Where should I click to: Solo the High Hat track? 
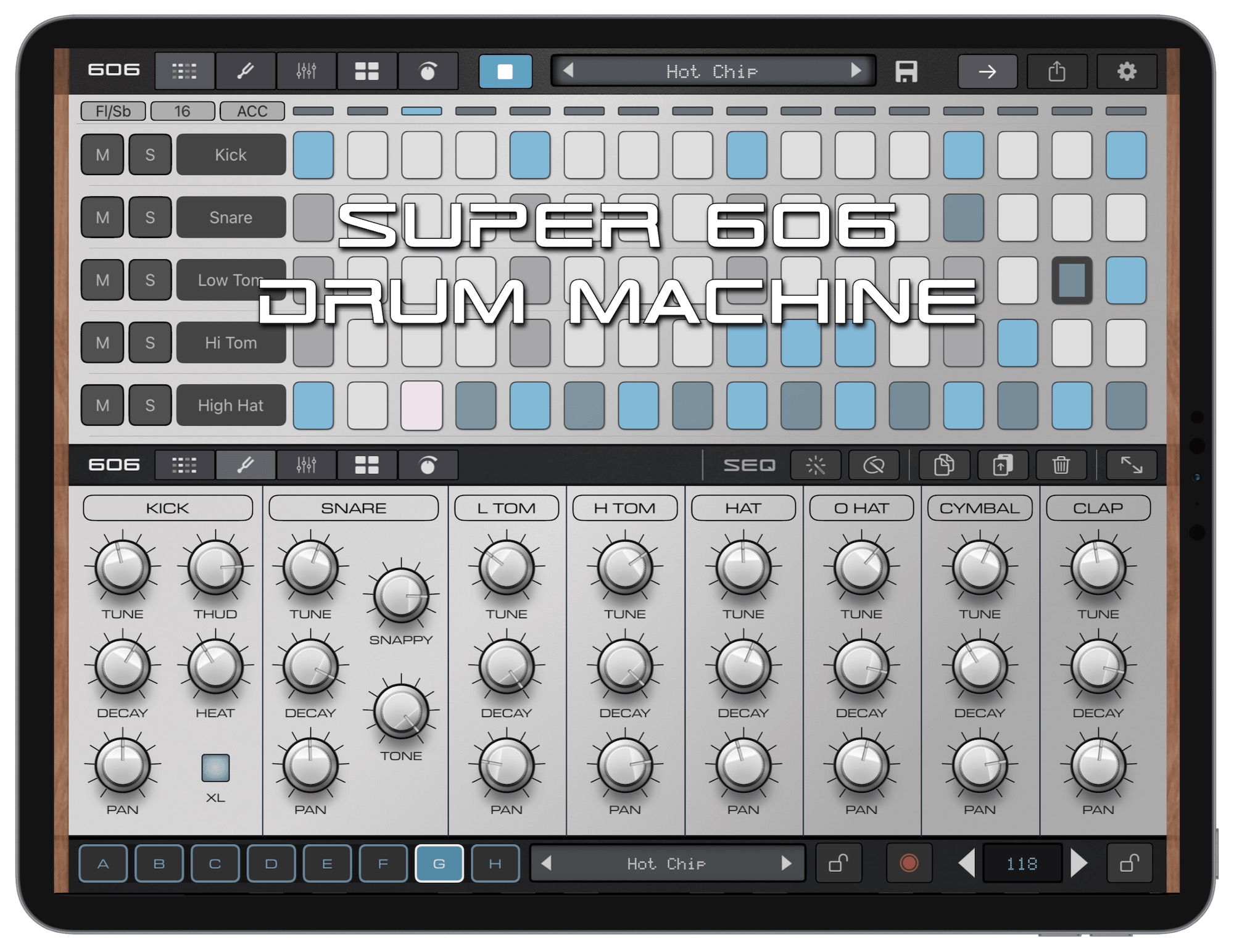click(150, 405)
